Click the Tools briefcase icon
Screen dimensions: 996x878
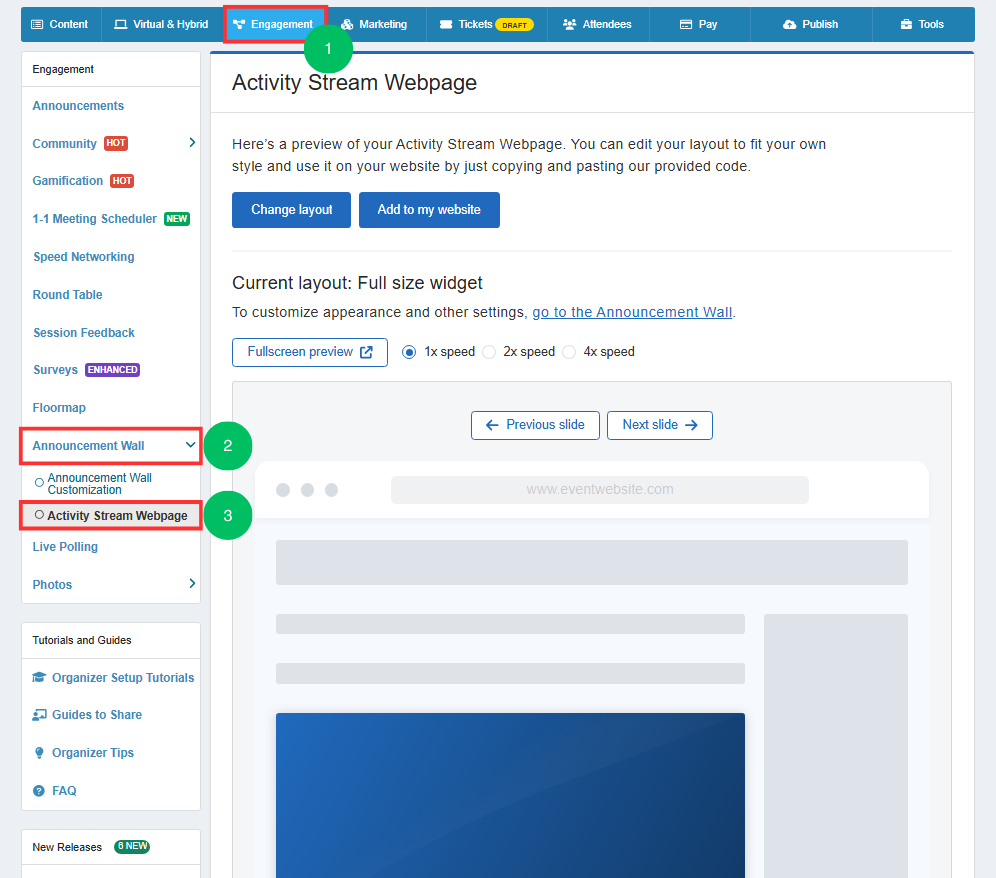click(x=906, y=24)
